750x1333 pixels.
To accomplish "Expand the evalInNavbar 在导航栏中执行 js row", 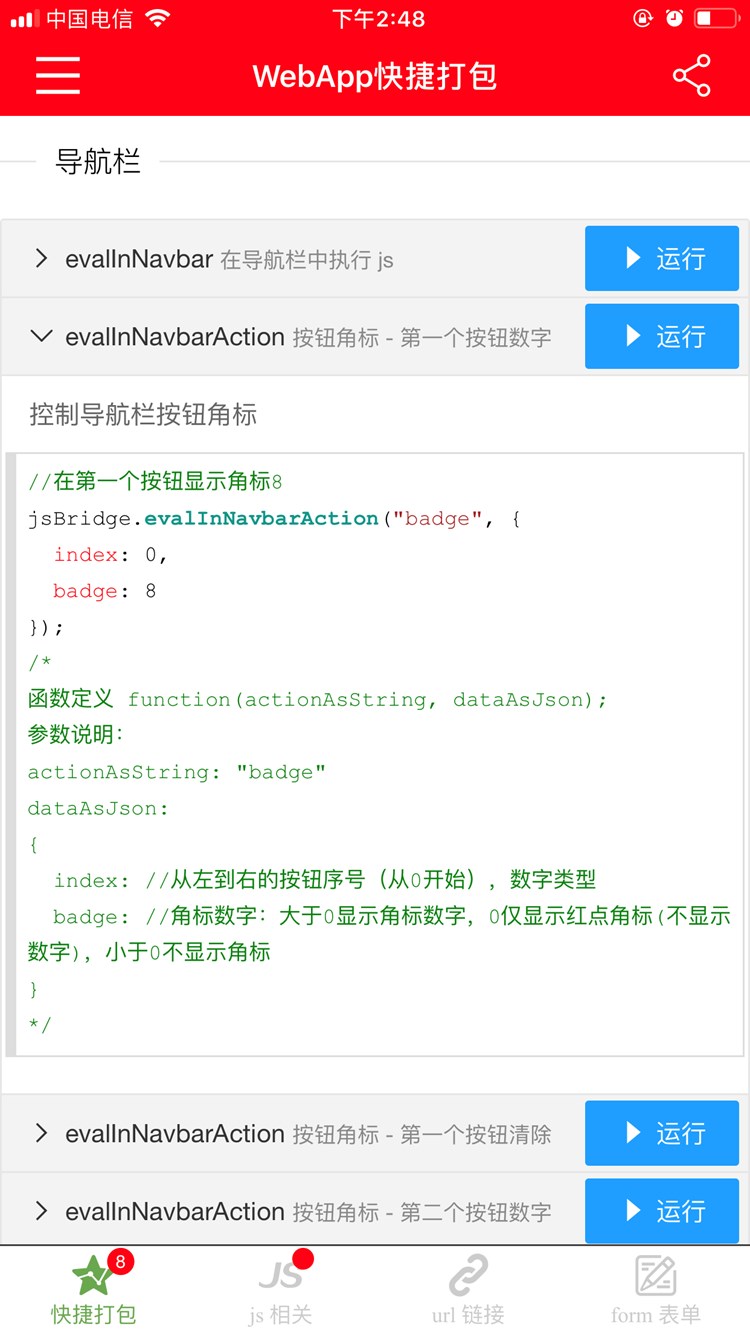I will [293, 259].
